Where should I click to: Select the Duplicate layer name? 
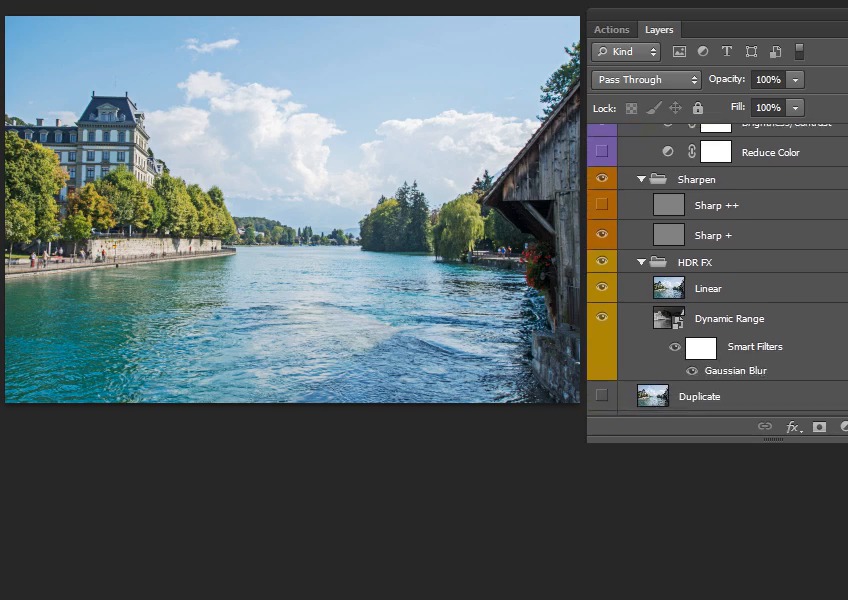pyautogui.click(x=699, y=397)
